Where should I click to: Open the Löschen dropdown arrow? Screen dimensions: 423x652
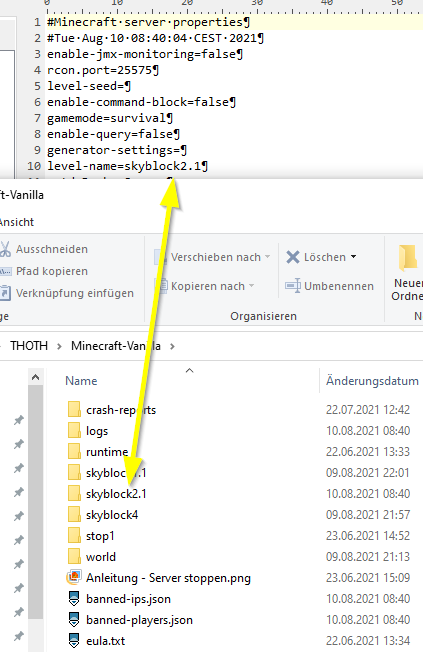354,257
